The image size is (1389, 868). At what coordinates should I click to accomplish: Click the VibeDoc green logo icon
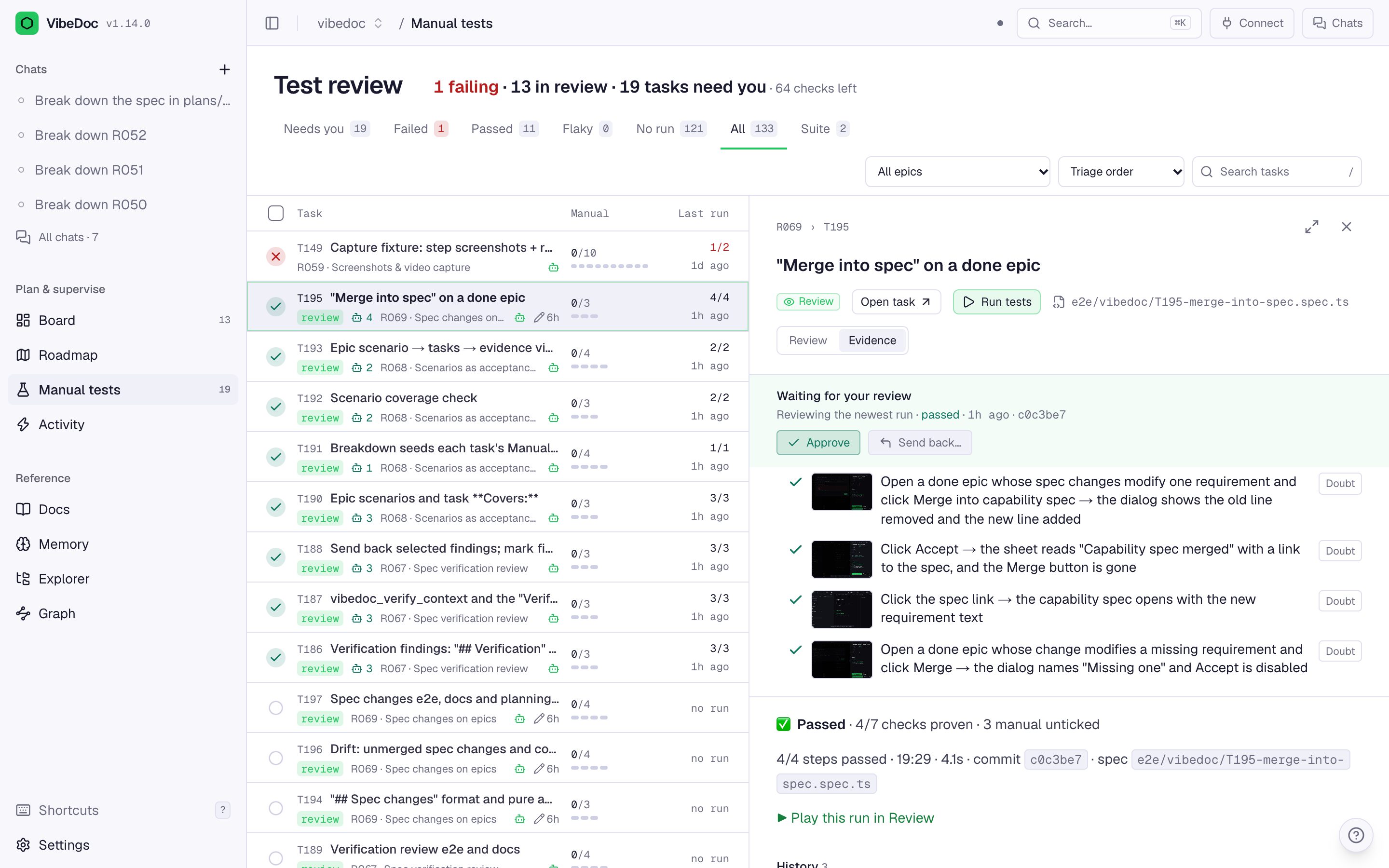(27, 23)
